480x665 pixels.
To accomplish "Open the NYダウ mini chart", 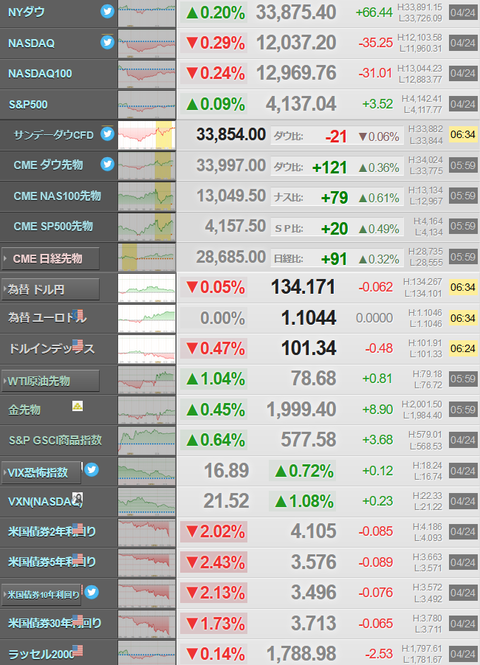I will pyautogui.click(x=146, y=13).
